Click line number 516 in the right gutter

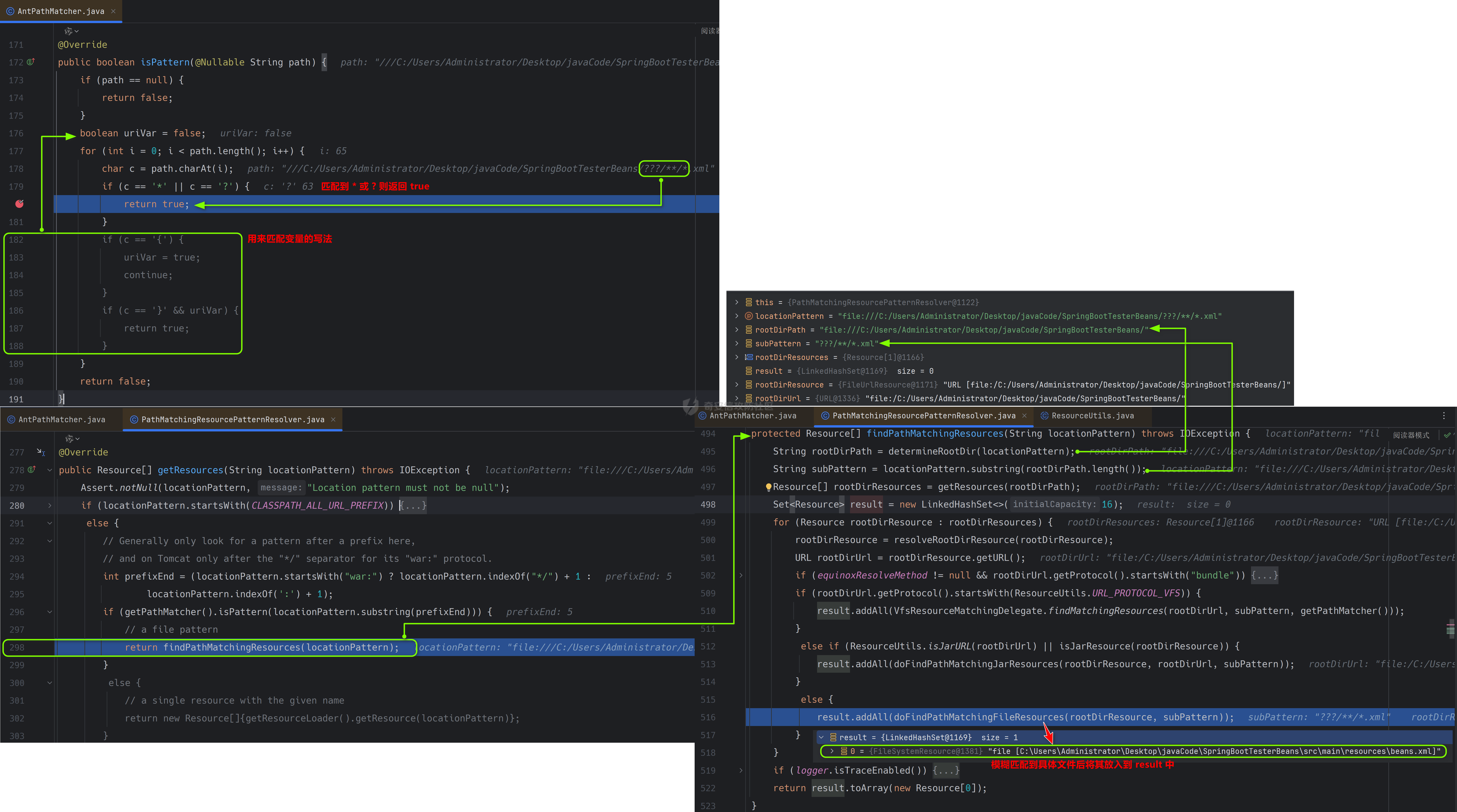coord(708,717)
